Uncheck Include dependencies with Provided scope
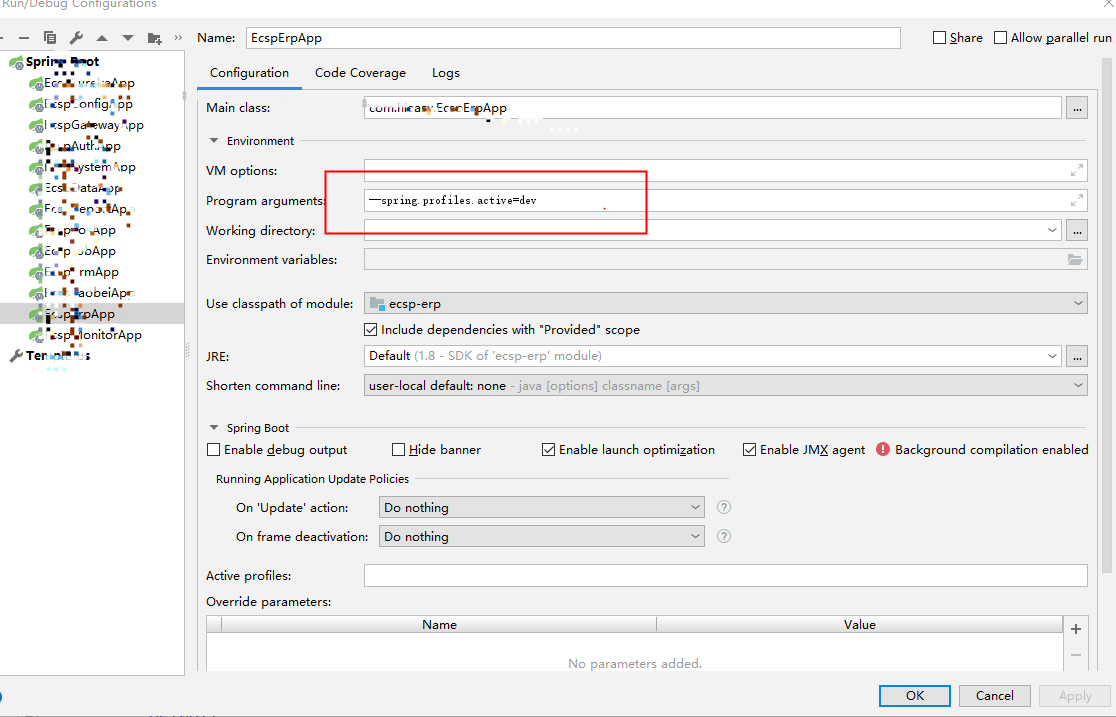Viewport: 1116px width, 717px height. pyautogui.click(x=370, y=329)
